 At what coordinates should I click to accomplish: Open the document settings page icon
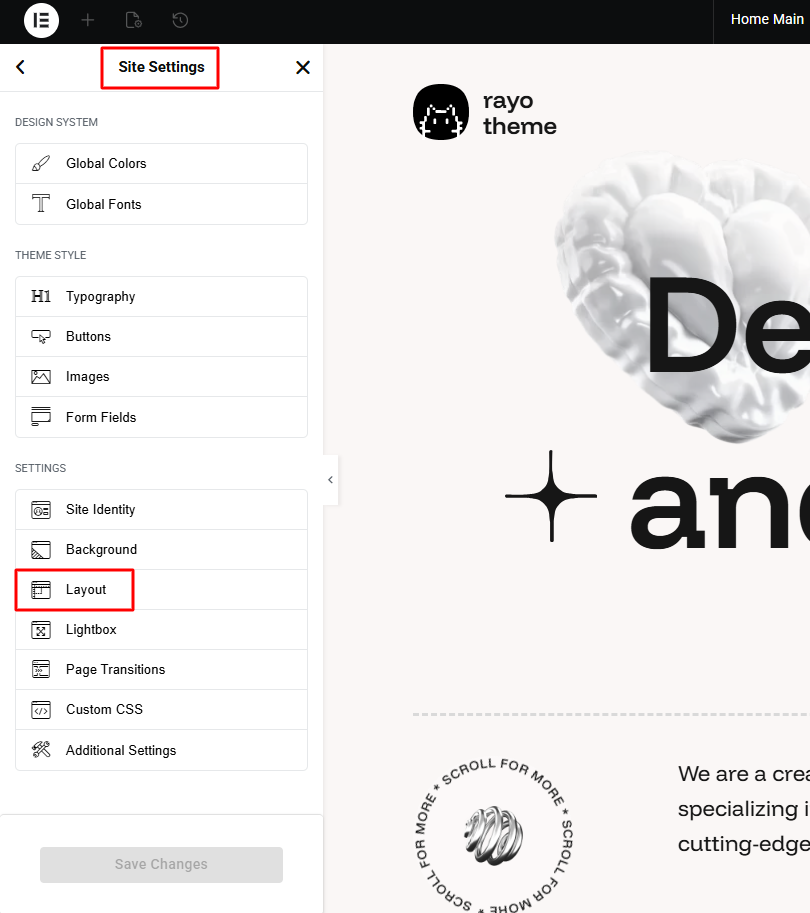pyautogui.click(x=134, y=20)
